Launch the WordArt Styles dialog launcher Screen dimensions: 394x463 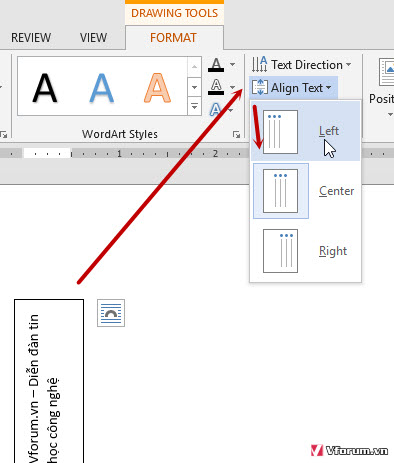236,134
